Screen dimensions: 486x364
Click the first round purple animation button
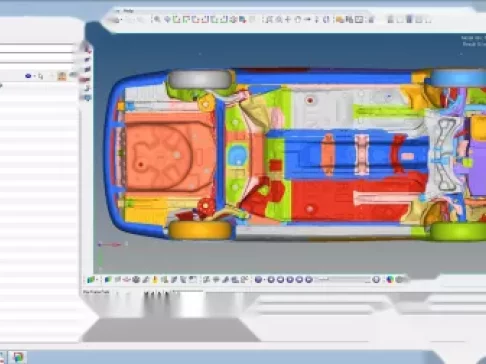point(271,280)
